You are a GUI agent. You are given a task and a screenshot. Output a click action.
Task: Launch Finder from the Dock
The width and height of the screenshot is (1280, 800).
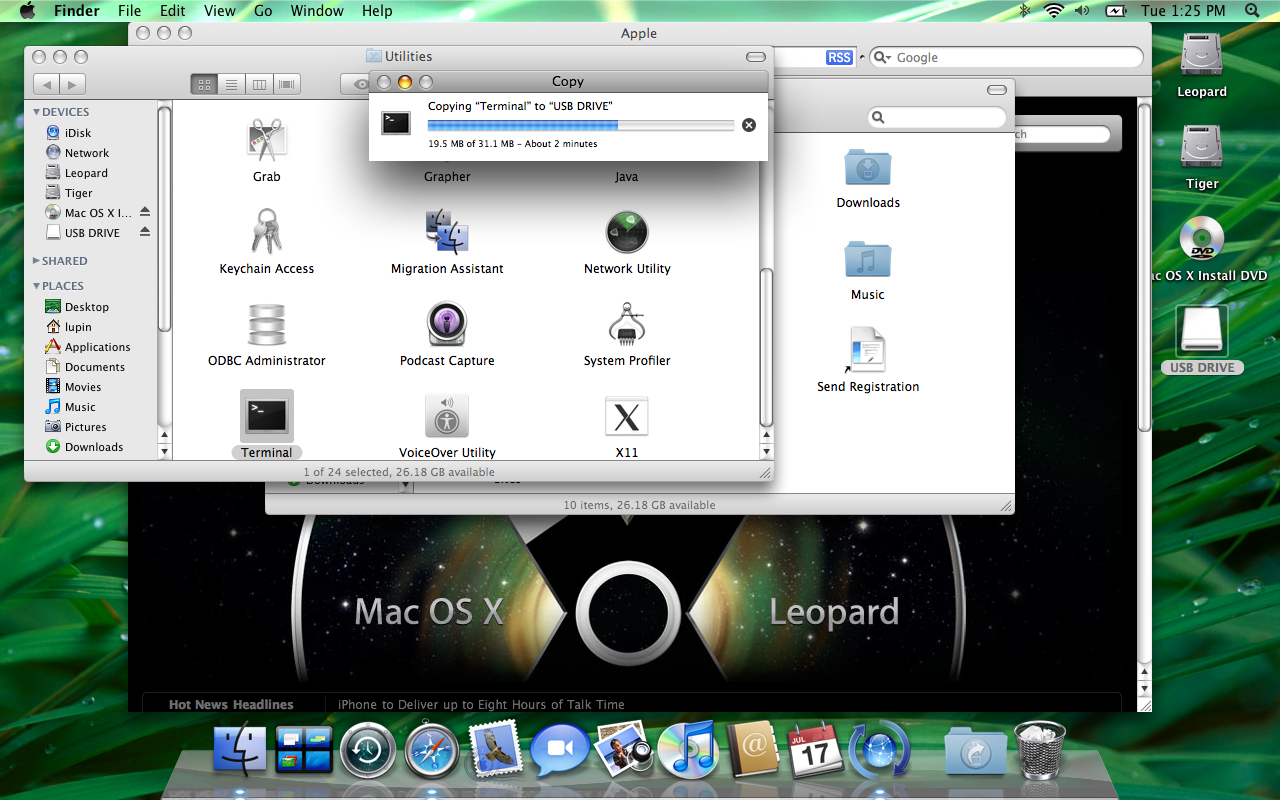pyautogui.click(x=240, y=751)
